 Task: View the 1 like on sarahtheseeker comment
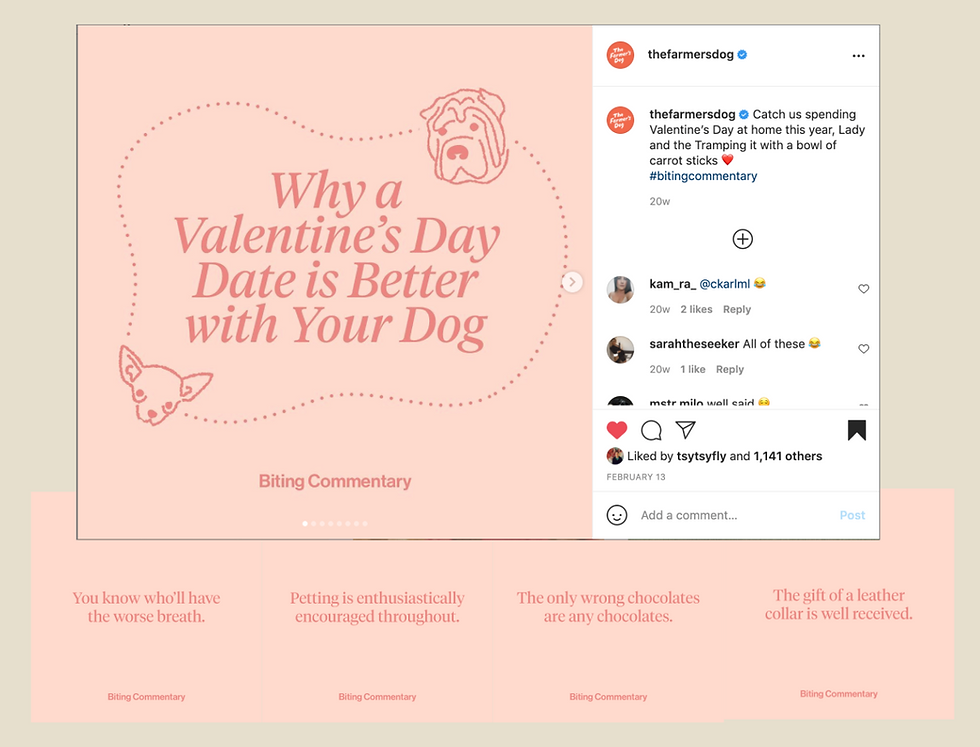(x=692, y=369)
